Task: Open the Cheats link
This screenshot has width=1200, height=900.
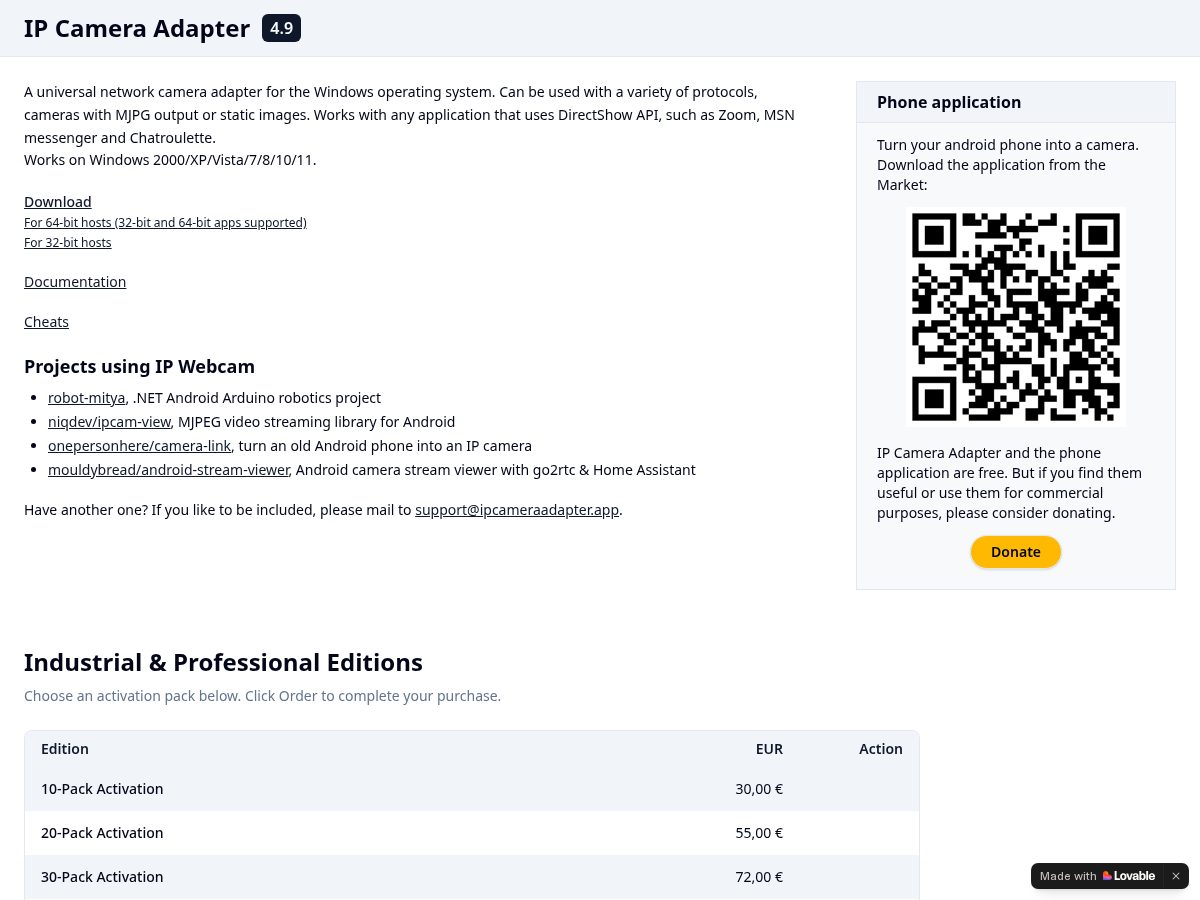Action: coord(46,322)
